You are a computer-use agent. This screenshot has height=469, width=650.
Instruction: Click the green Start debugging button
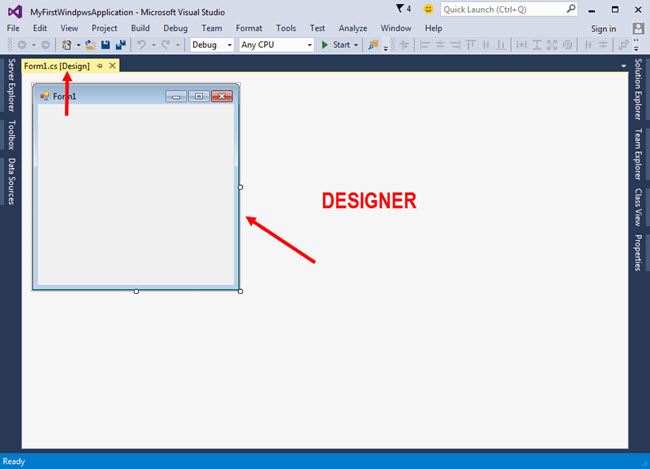tap(337, 45)
